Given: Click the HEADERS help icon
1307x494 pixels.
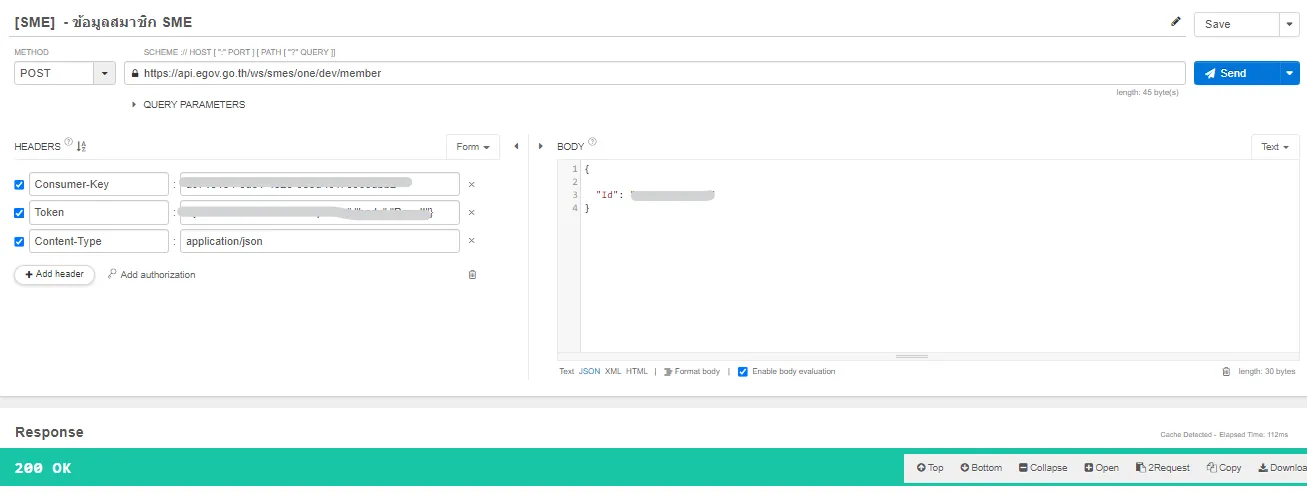Looking at the screenshot, I should coord(69,142).
